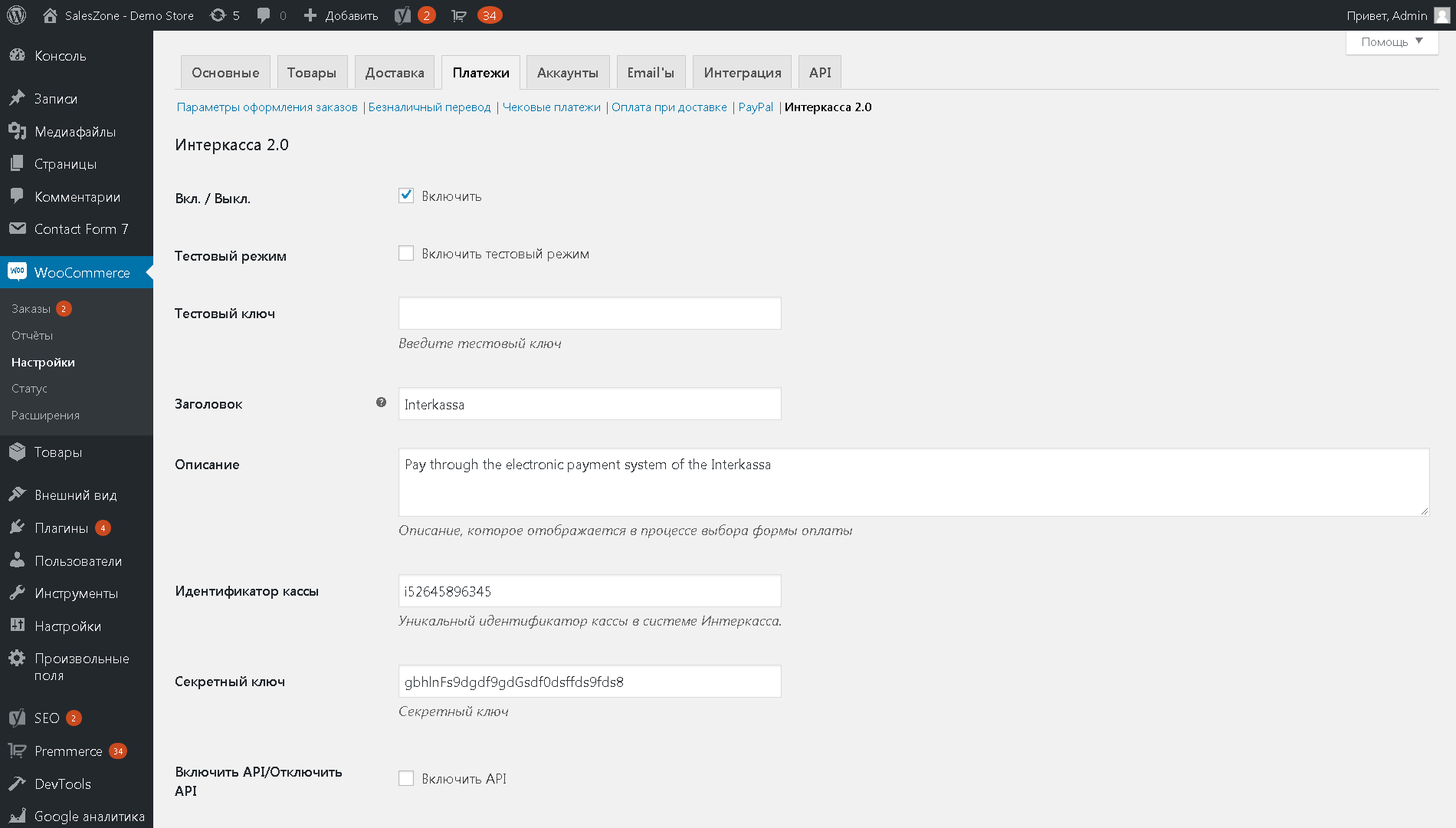
Task: Switch to the Интеграция tab
Action: [x=743, y=73]
